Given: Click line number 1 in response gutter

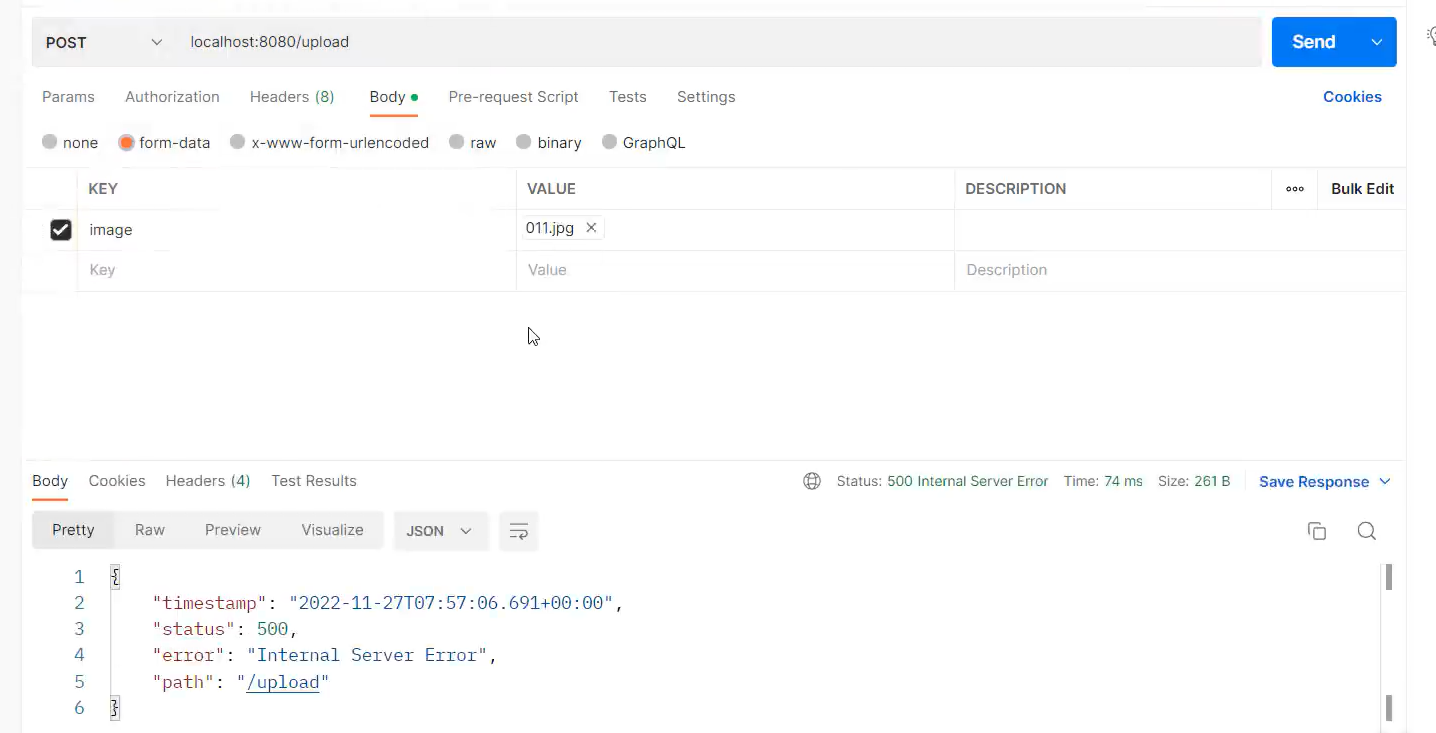Looking at the screenshot, I should [x=79, y=577].
